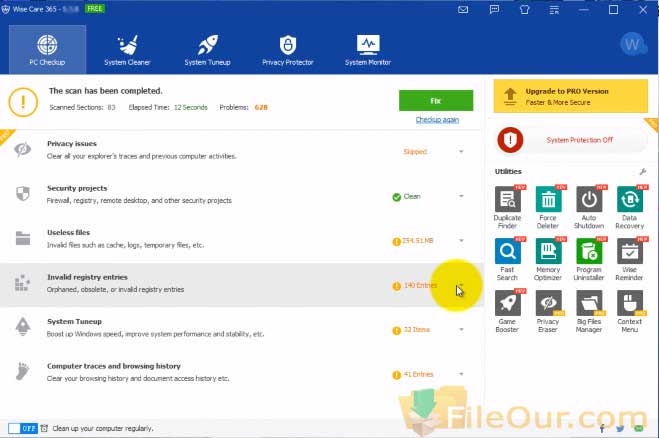Select the Invalid registry entries heading

point(87,277)
